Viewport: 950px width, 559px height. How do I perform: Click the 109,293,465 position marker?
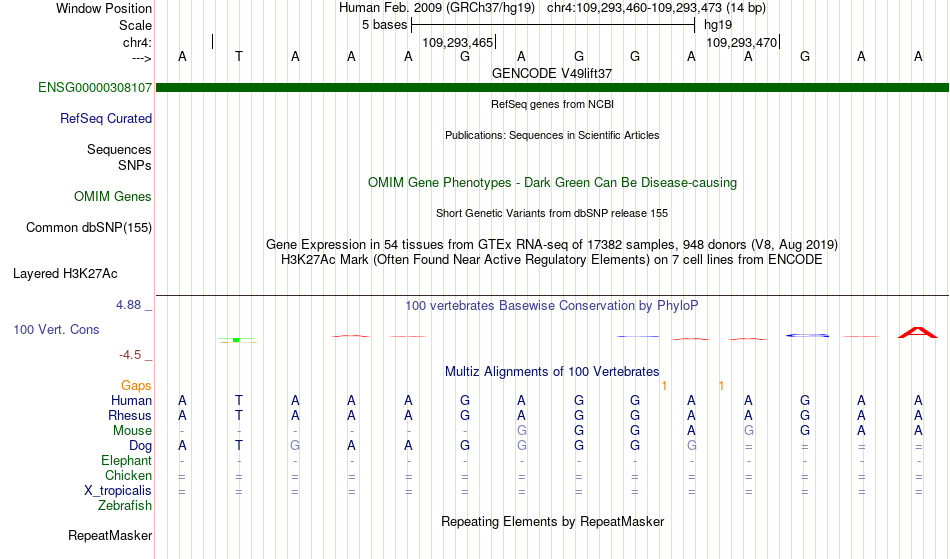[458, 42]
